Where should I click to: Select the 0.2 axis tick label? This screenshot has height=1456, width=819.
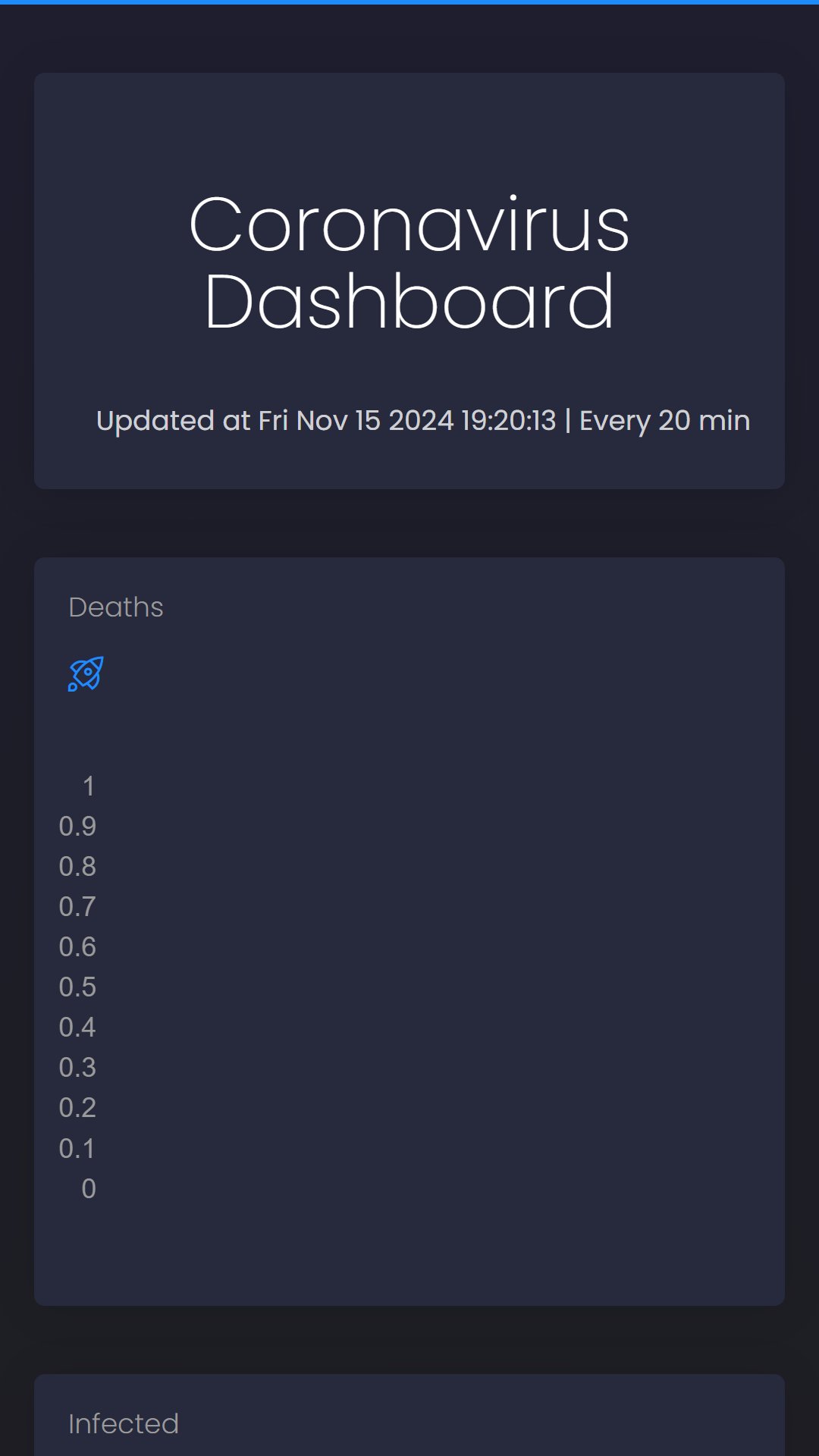pos(77,1108)
